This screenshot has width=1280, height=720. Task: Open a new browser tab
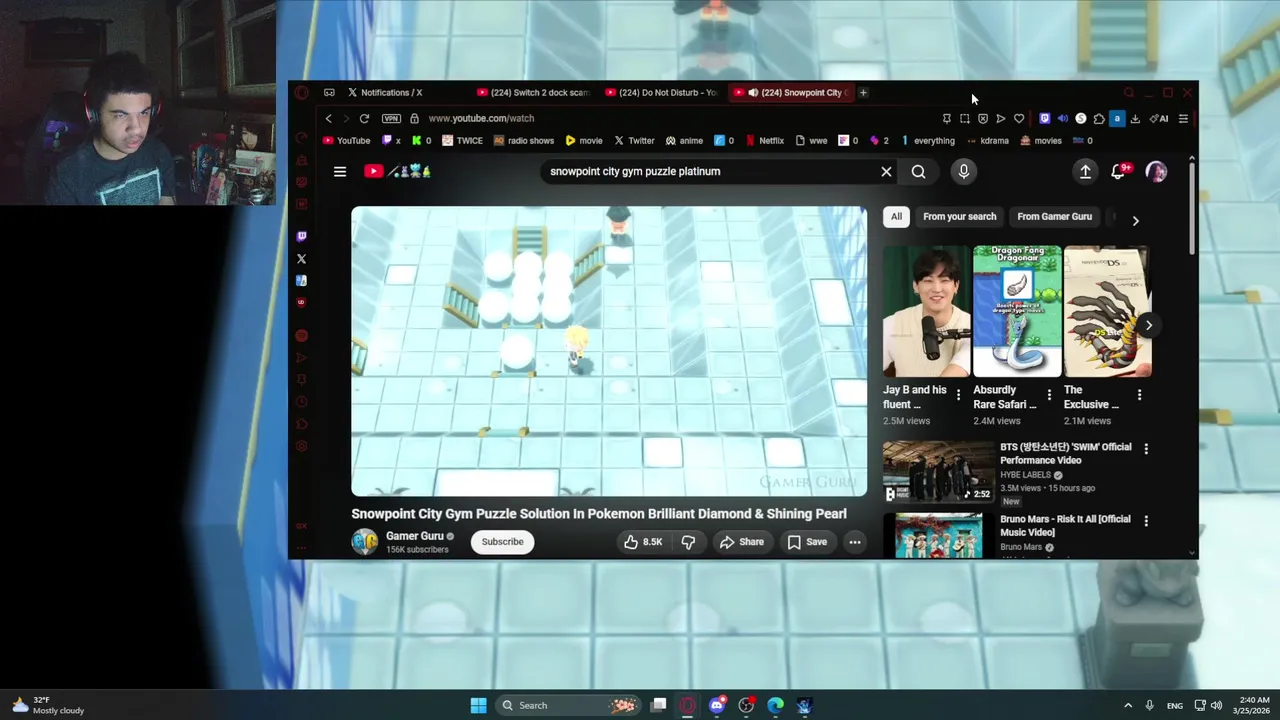pyautogui.click(x=863, y=93)
